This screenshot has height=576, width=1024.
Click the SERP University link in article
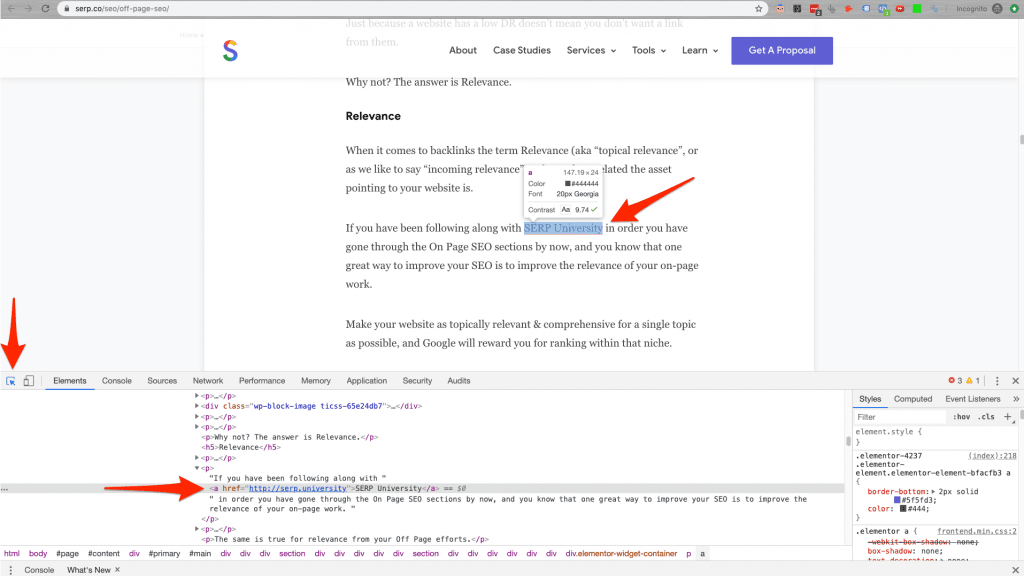click(x=563, y=228)
